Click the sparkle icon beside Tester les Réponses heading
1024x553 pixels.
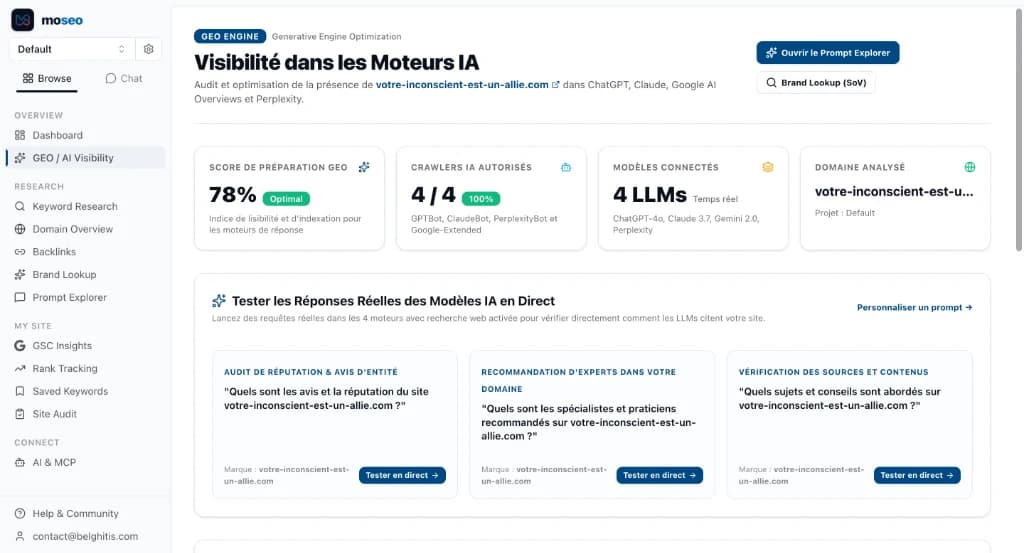click(x=219, y=301)
